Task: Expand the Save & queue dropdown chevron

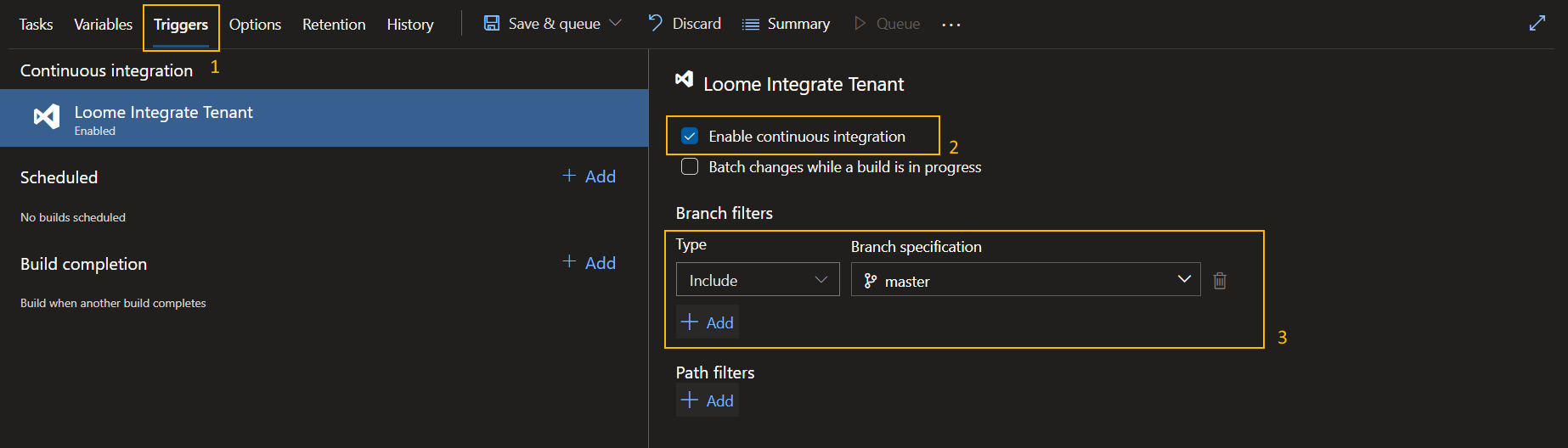Action: (616, 23)
